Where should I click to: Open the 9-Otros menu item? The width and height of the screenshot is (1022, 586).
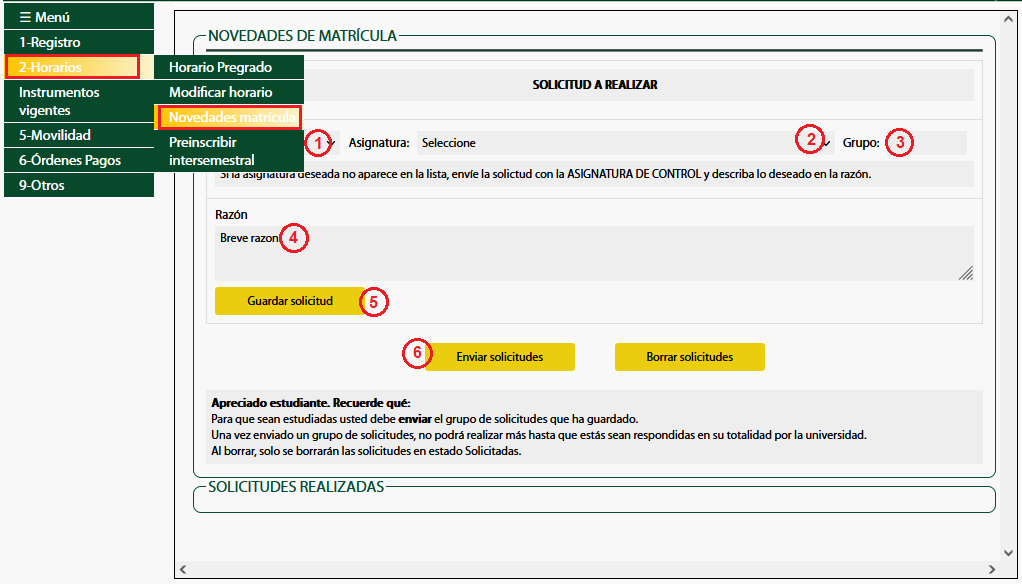click(79, 184)
